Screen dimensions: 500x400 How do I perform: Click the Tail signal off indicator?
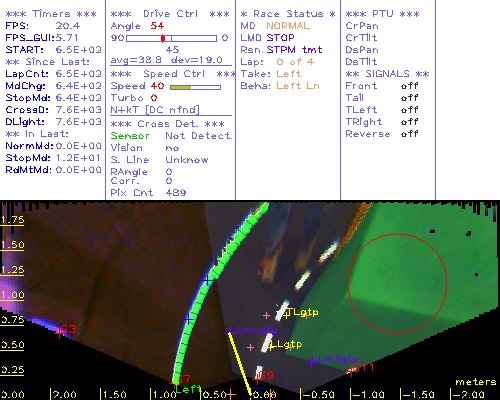point(409,98)
